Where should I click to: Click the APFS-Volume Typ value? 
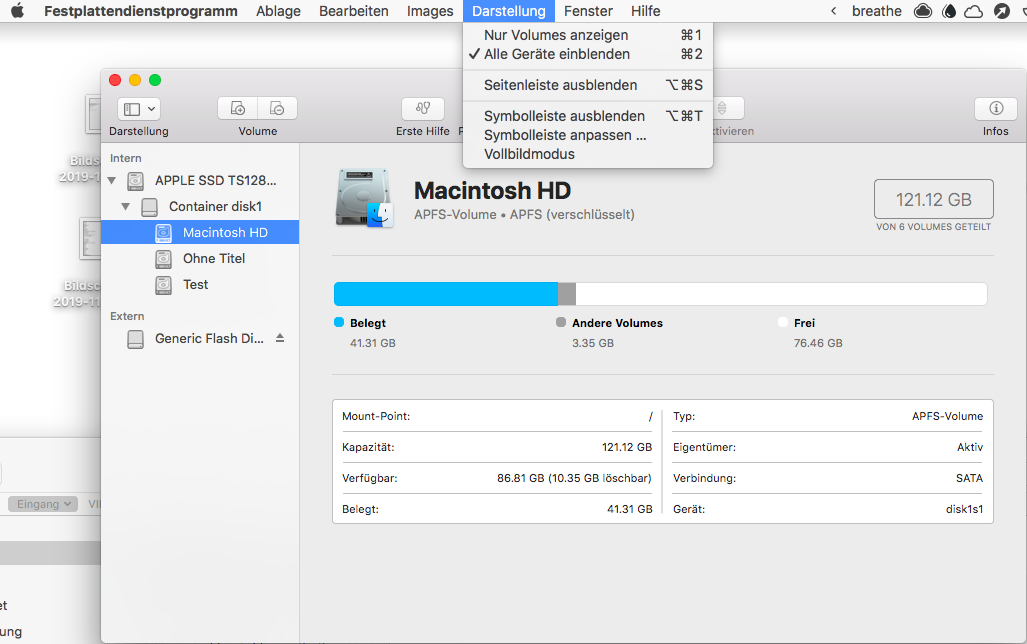[947, 416]
